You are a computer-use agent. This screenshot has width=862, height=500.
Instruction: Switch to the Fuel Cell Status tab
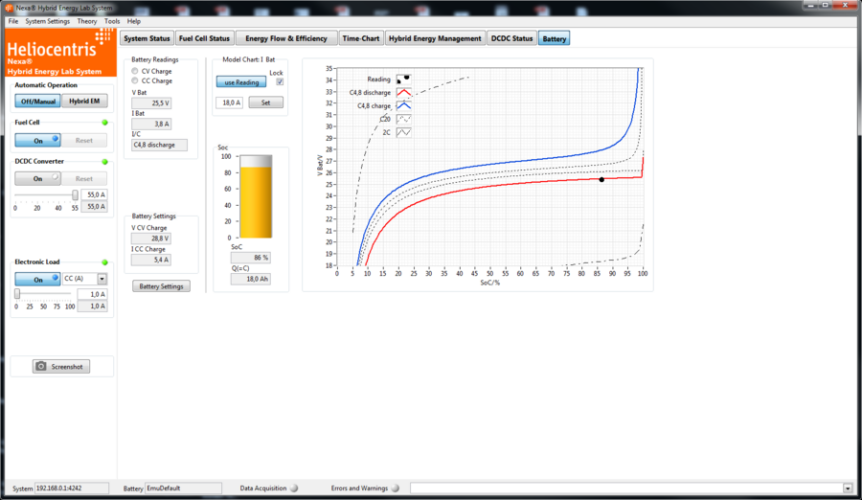pos(205,39)
